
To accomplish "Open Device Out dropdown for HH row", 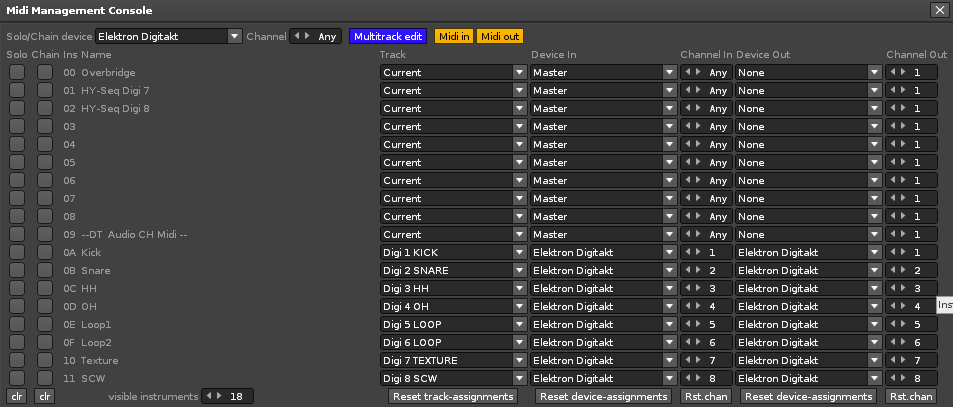I will [x=808, y=289].
